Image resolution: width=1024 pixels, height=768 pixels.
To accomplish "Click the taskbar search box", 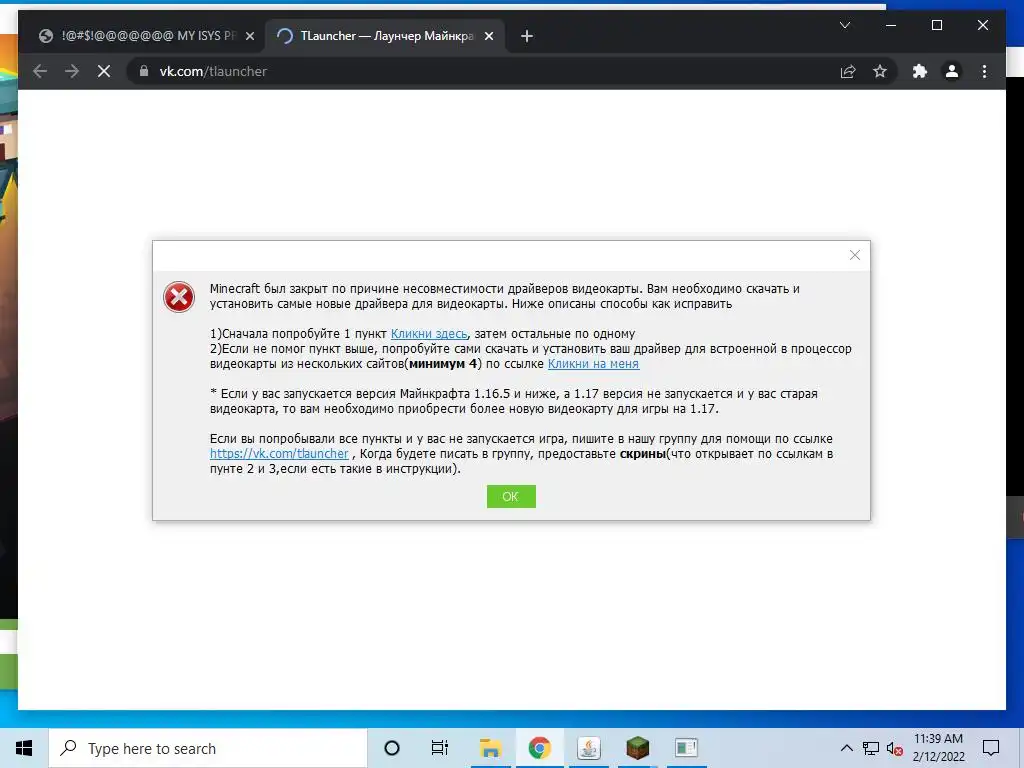I will pos(208,748).
